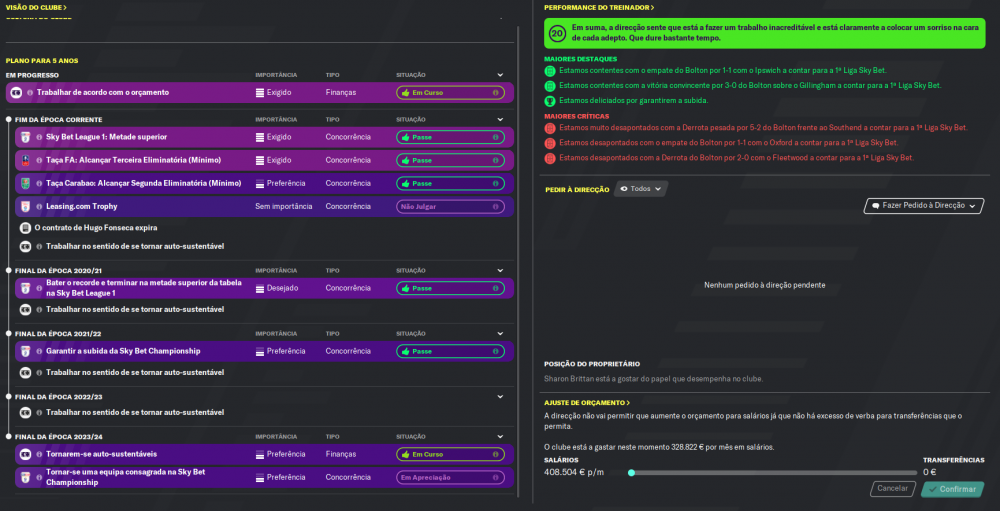Click FA Cup badge in 'Taça FA' row
Viewport: 1000px width, 511px height.
pyautogui.click(x=26, y=160)
